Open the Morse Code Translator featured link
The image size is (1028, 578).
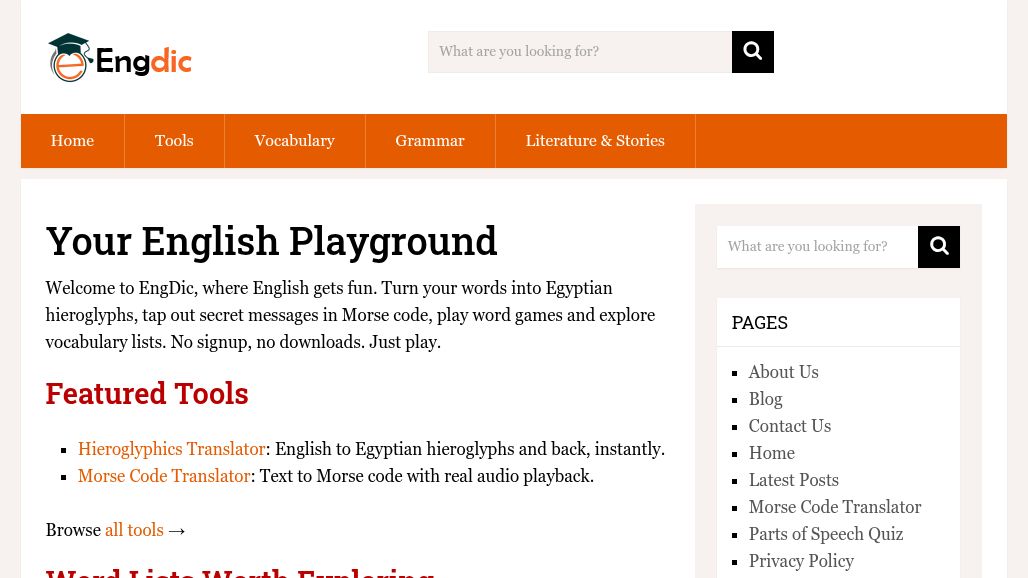[164, 476]
